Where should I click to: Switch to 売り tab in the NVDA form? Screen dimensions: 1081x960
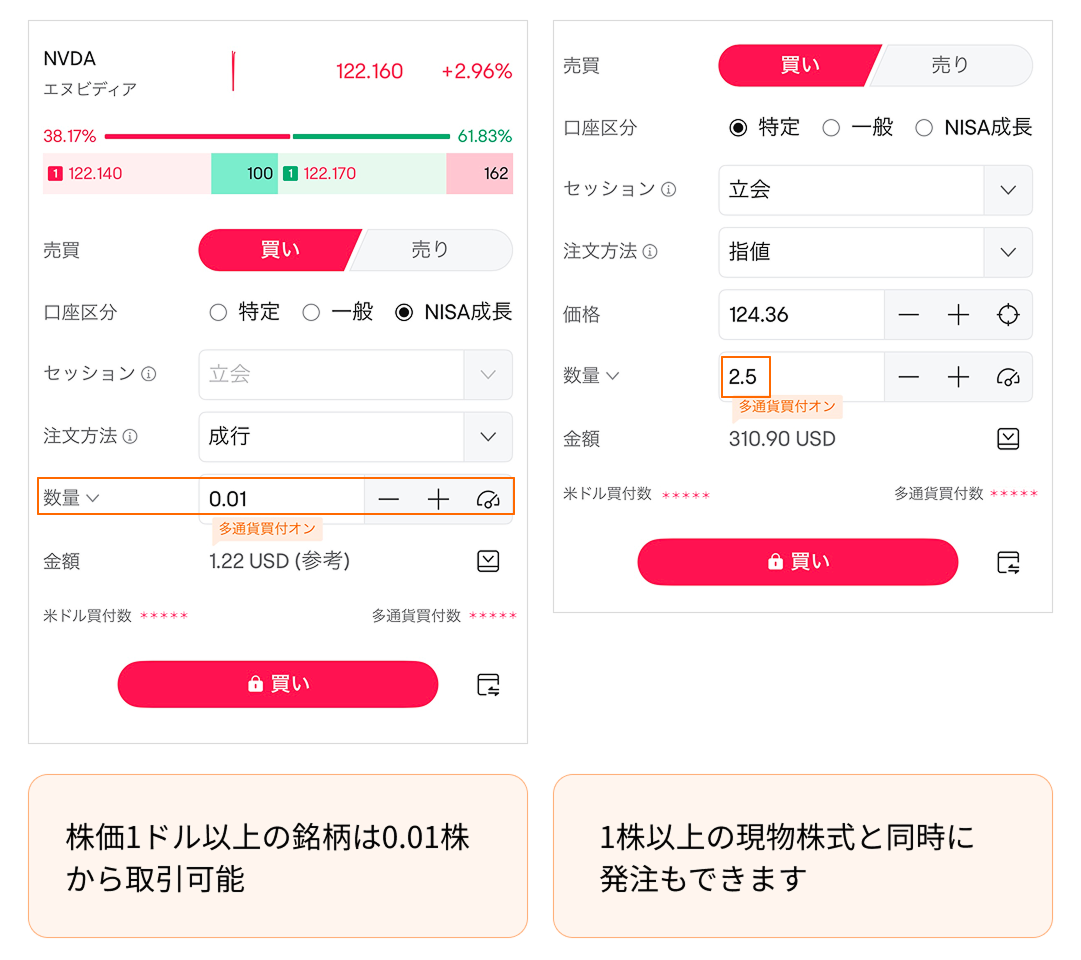click(x=431, y=250)
